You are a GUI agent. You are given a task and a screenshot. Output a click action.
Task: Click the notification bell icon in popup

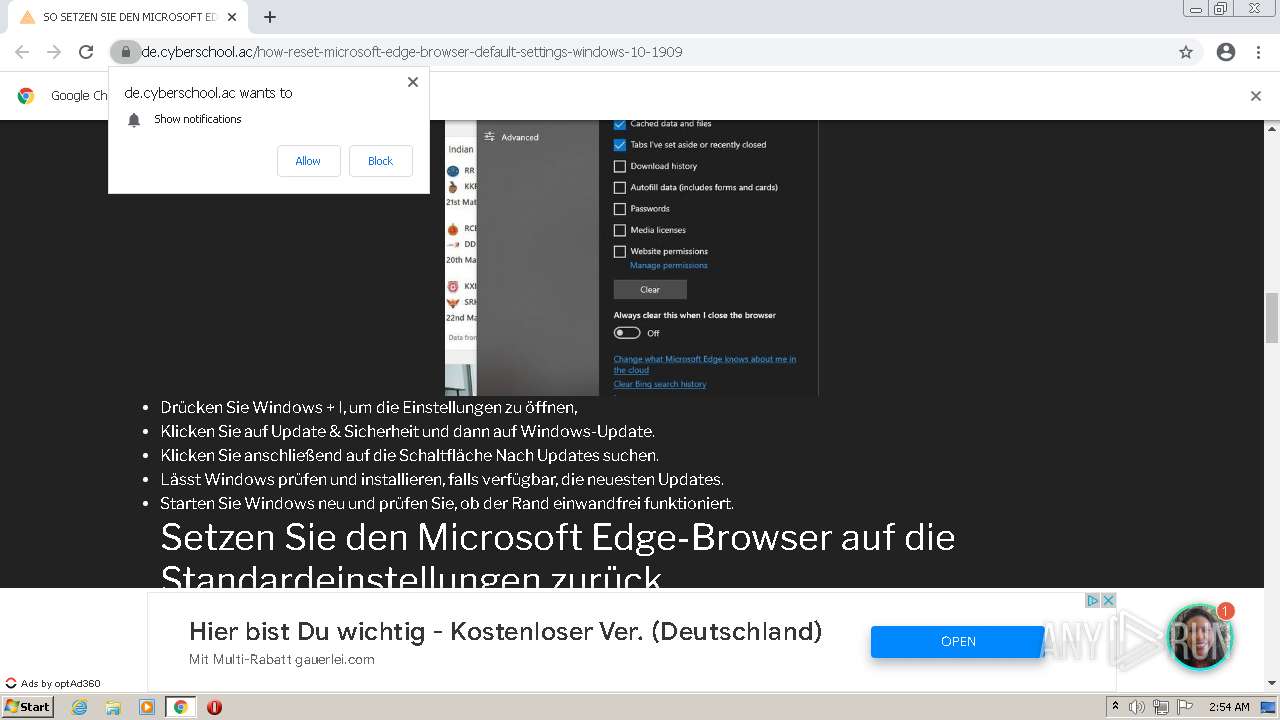click(134, 120)
